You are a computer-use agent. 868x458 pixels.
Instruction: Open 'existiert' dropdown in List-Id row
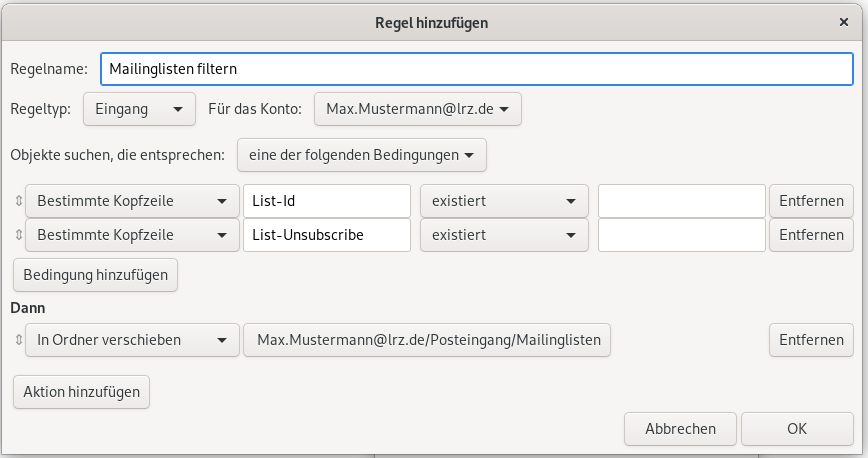(503, 201)
